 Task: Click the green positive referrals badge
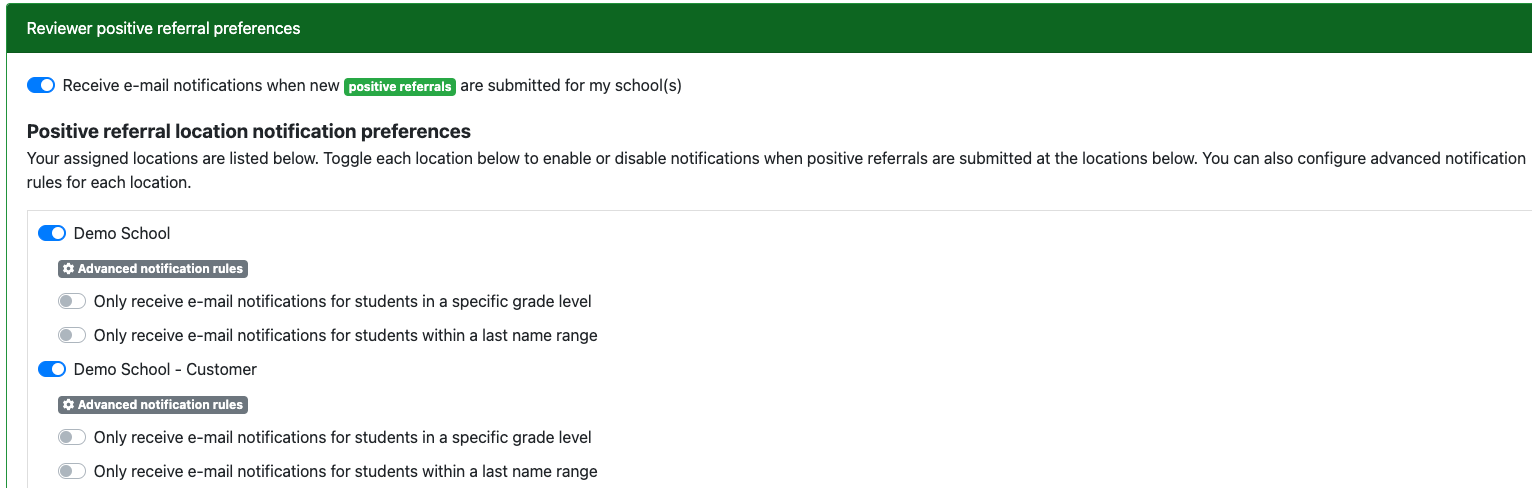400,86
